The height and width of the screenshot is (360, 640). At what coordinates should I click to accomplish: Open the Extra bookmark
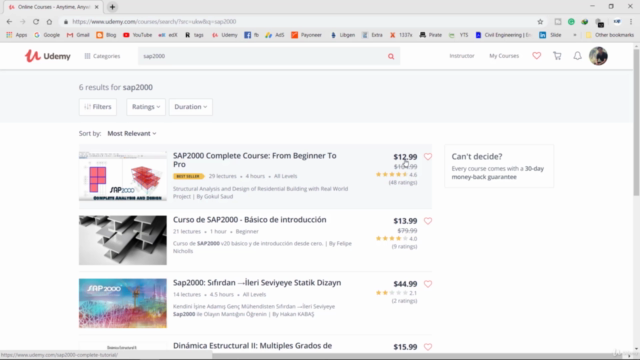pyautogui.click(x=372, y=35)
